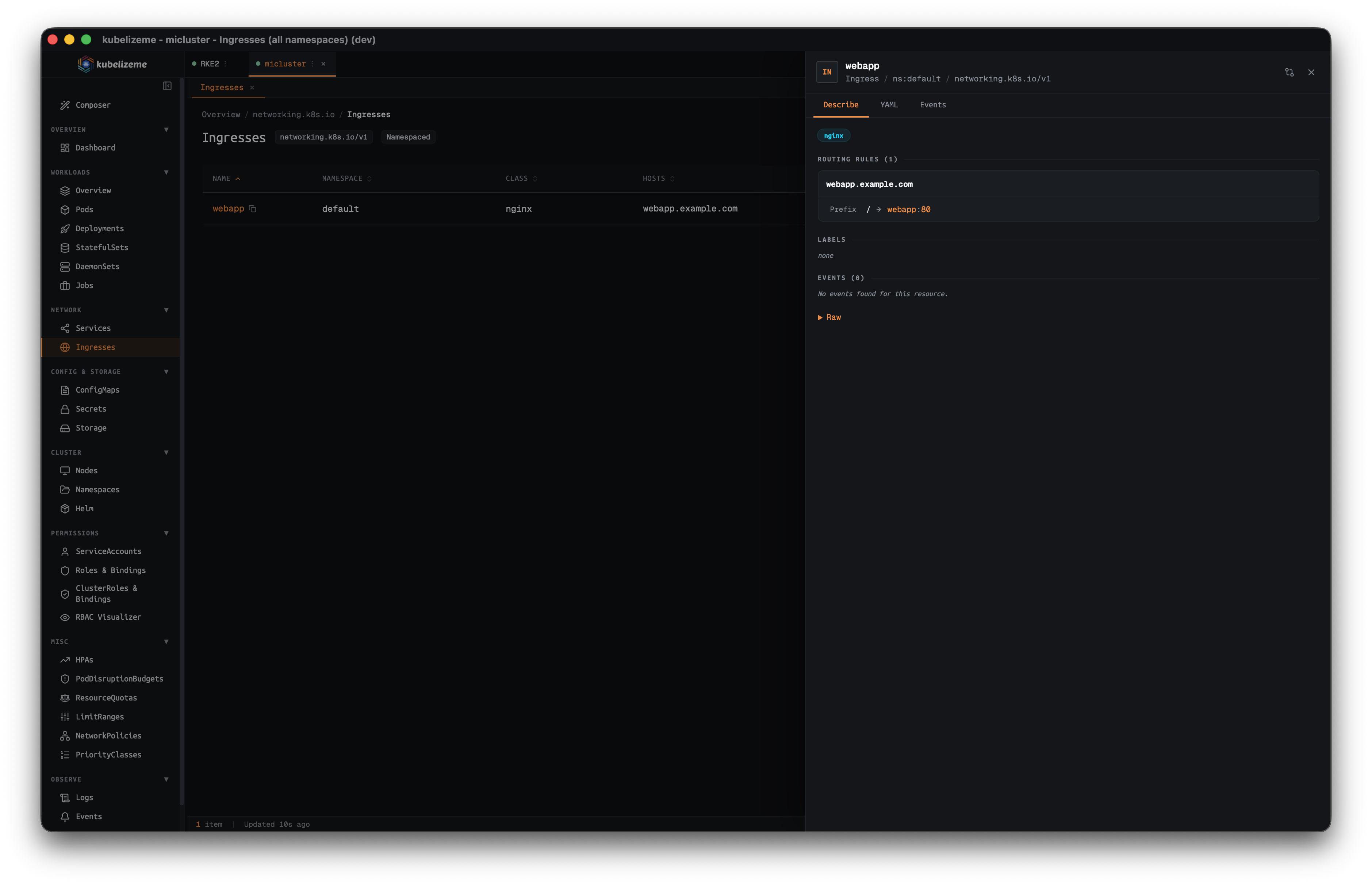This screenshot has width=1372, height=886.
Task: Click the webapp detail panel compare icon
Action: click(1289, 72)
